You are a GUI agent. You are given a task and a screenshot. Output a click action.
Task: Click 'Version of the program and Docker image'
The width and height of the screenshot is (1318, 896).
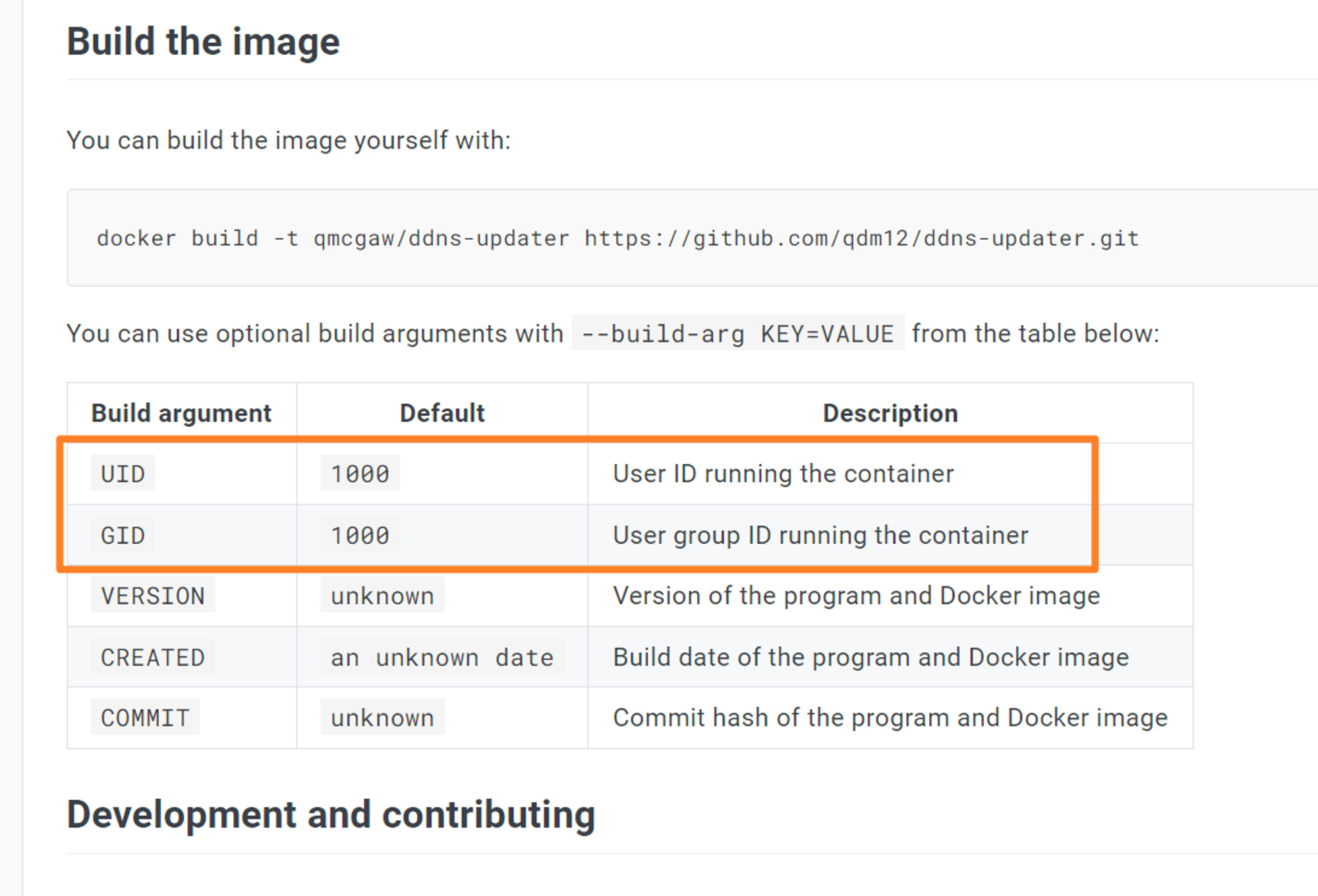(x=857, y=596)
